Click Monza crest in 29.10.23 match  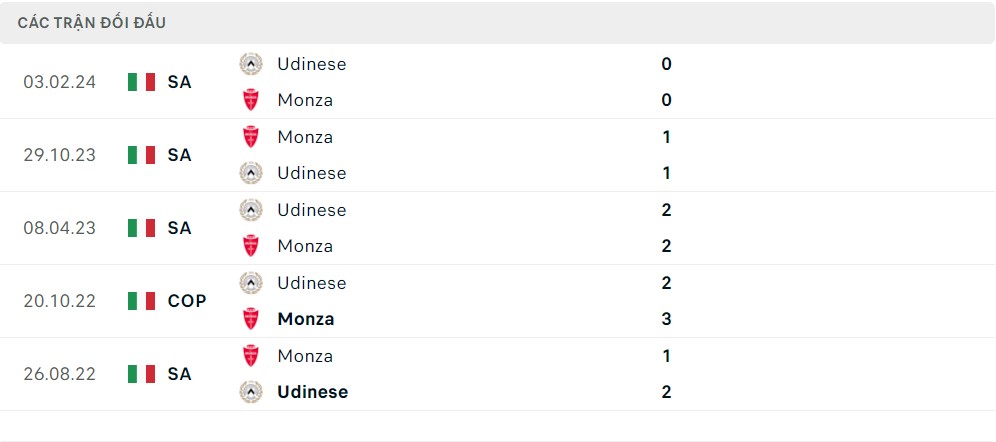pos(250,137)
